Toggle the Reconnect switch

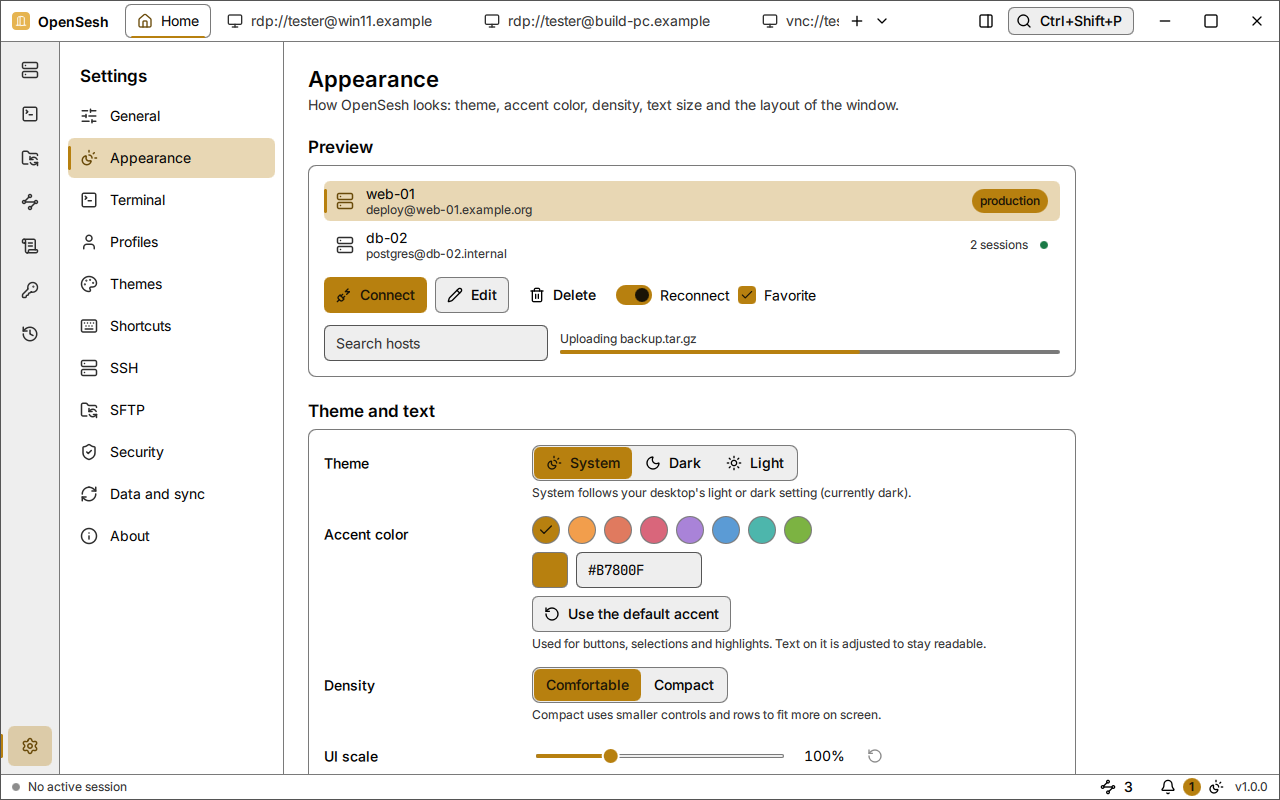634,295
